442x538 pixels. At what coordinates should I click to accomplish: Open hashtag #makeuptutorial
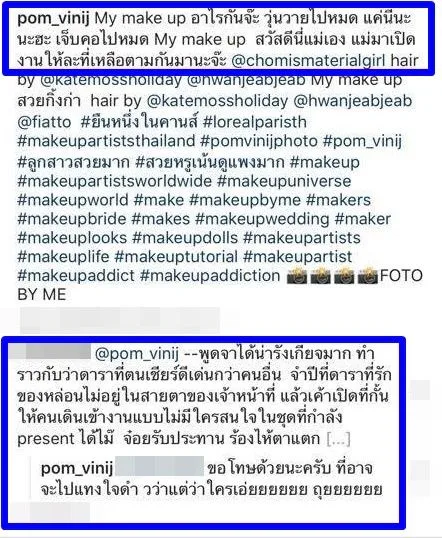pyautogui.click(x=176, y=257)
